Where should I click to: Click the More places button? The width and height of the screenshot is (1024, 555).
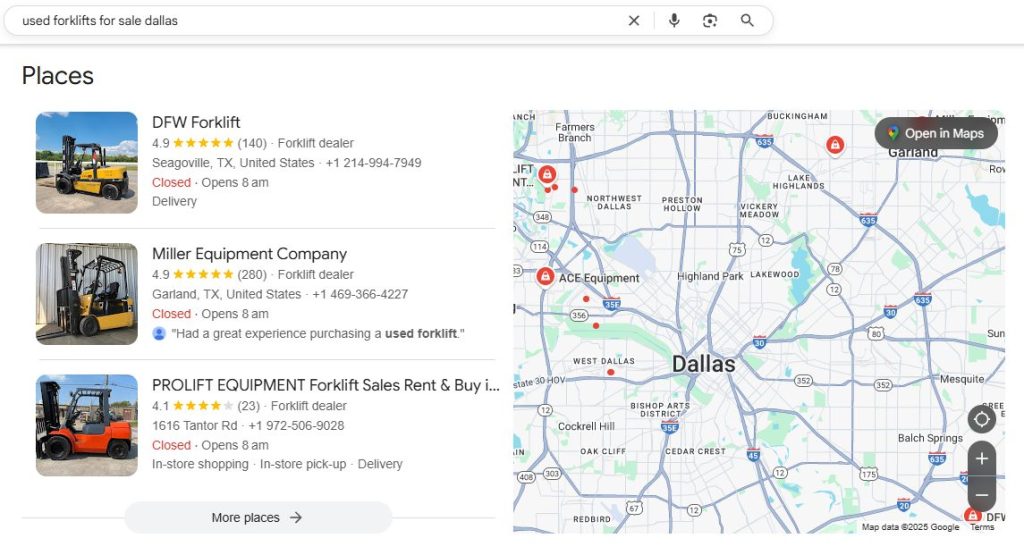[x=258, y=518]
